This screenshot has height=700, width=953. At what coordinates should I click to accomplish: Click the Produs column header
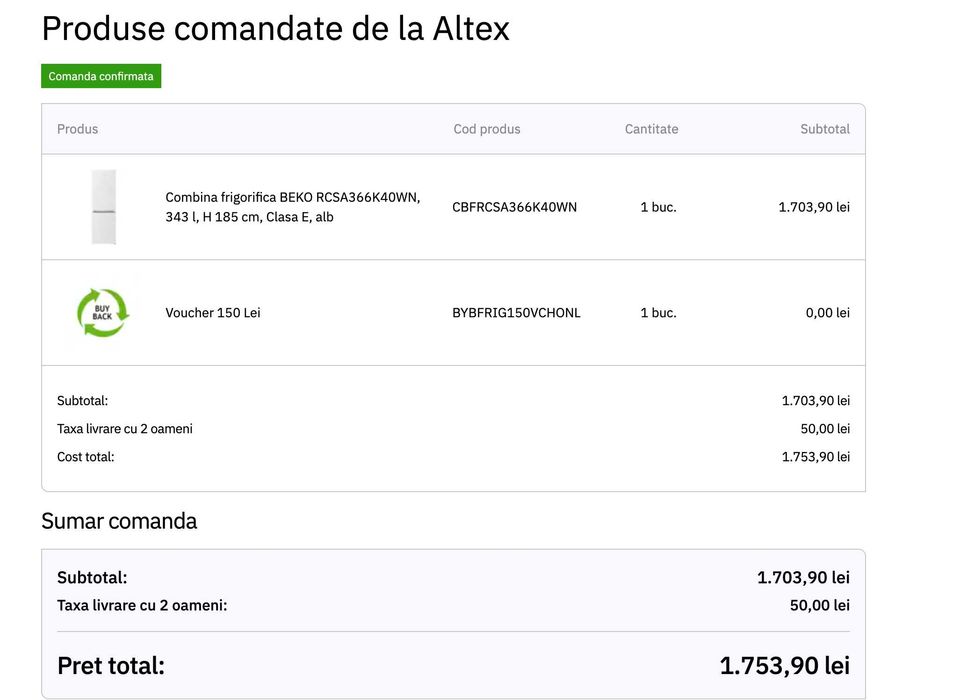click(78, 129)
